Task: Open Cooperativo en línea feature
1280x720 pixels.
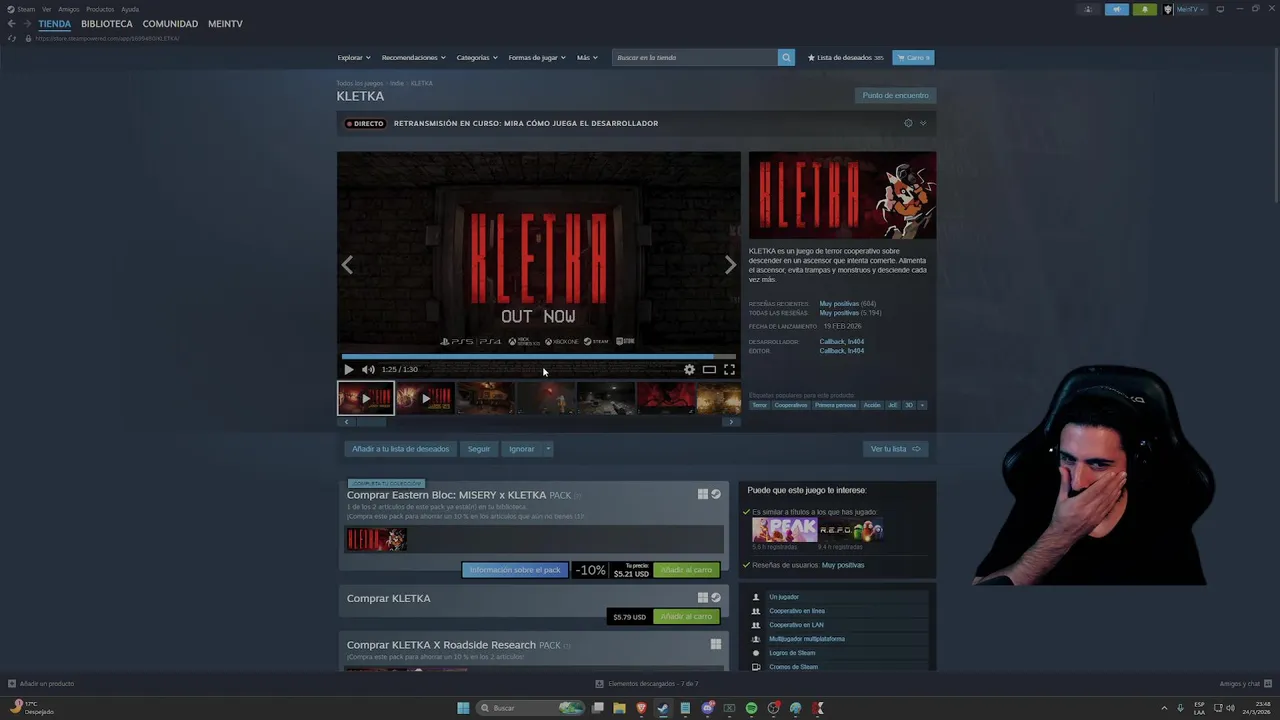Action: [797, 611]
